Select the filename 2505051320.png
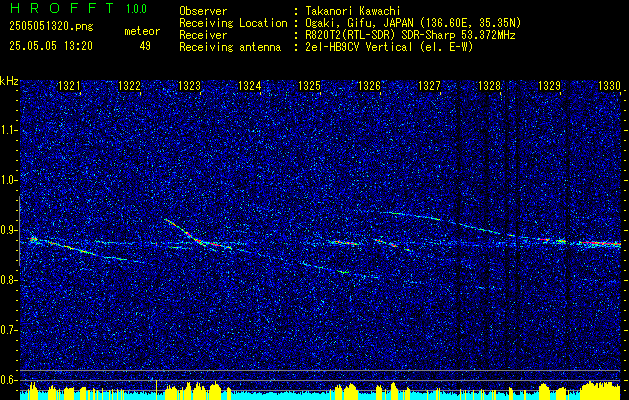This screenshot has height=400, width=629. [x=51, y=27]
